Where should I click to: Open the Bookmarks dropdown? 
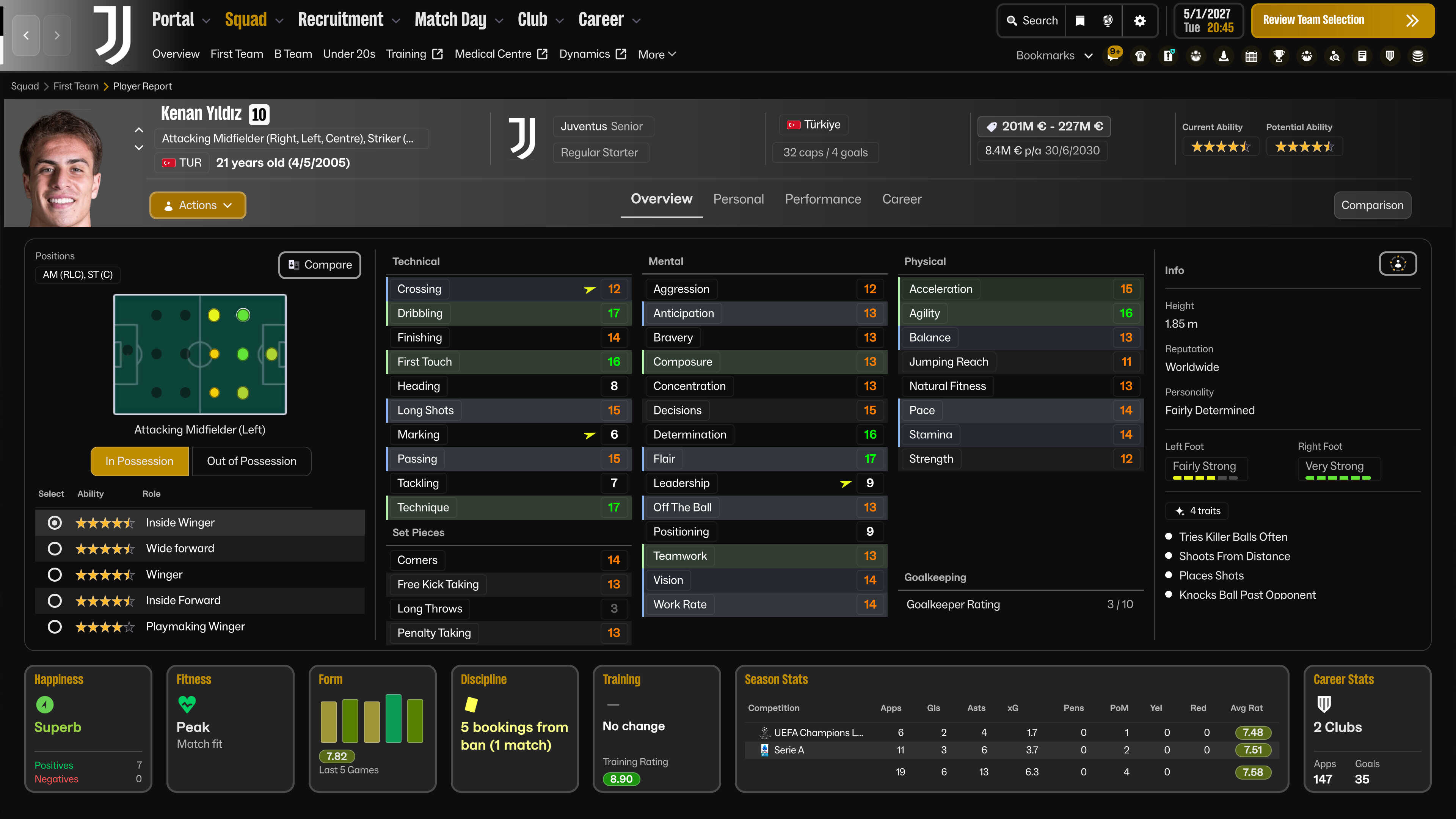tap(1054, 55)
